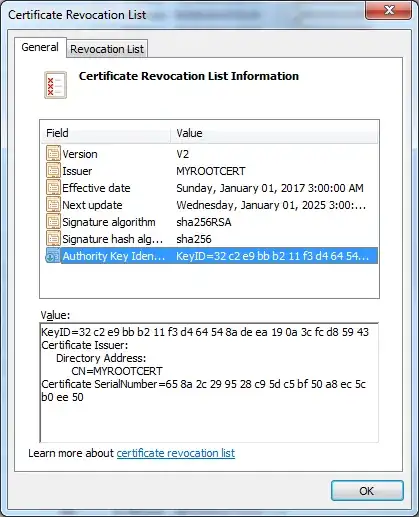Click the Authority Key Identifier extension icon
Image resolution: width=419 pixels, height=517 pixels.
pos(53,256)
